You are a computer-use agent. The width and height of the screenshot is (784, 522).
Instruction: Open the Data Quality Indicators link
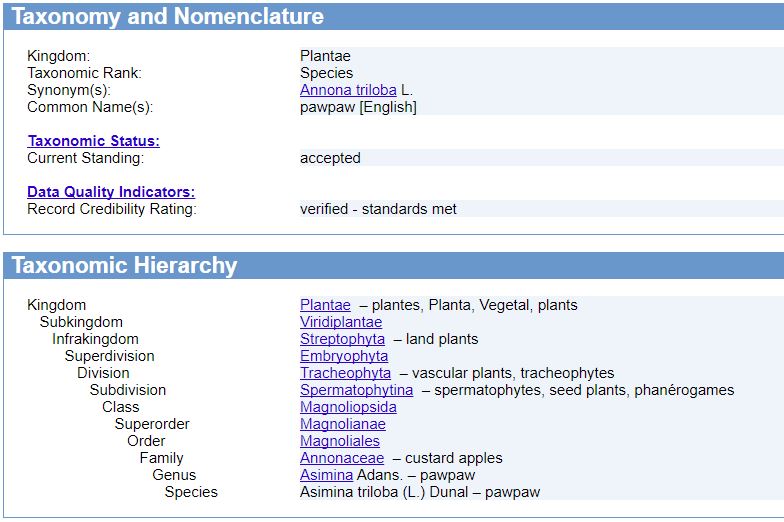tap(111, 192)
